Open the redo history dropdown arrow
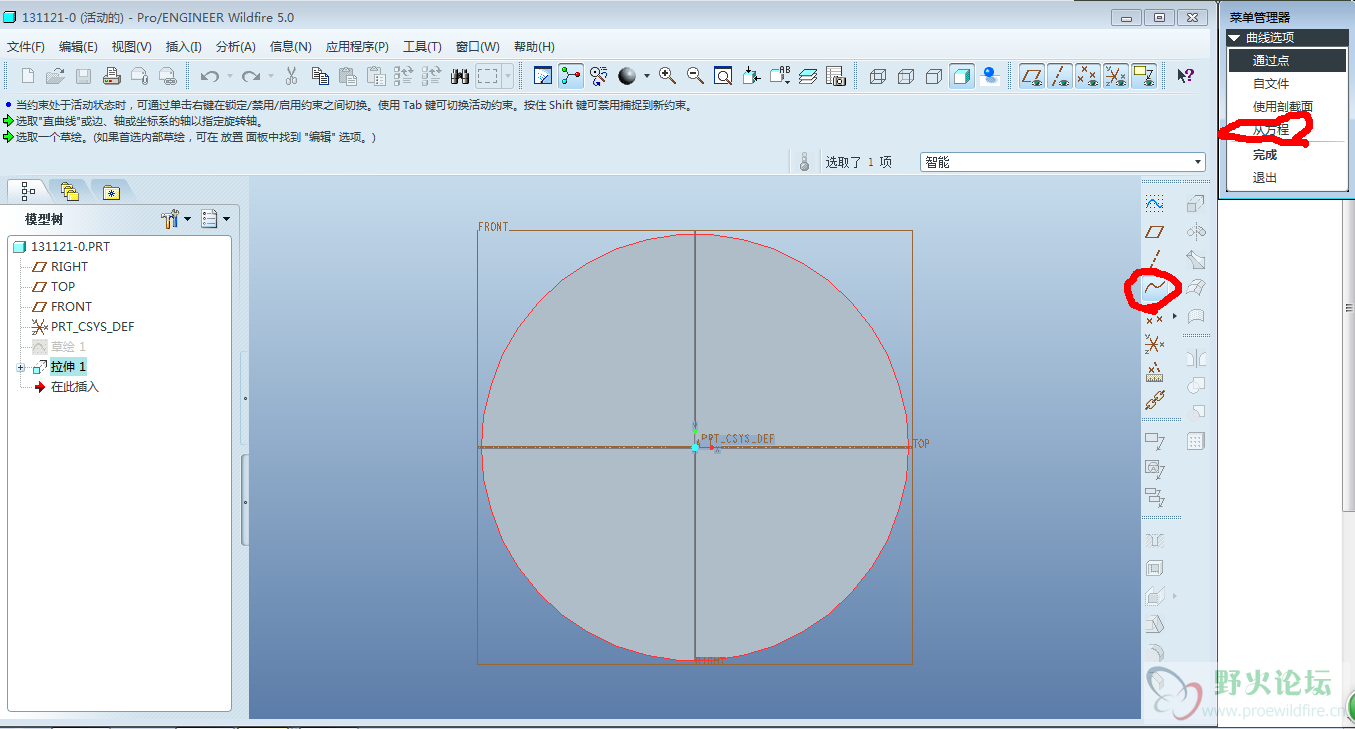Viewport: 1355px width, 729px height. (270, 76)
